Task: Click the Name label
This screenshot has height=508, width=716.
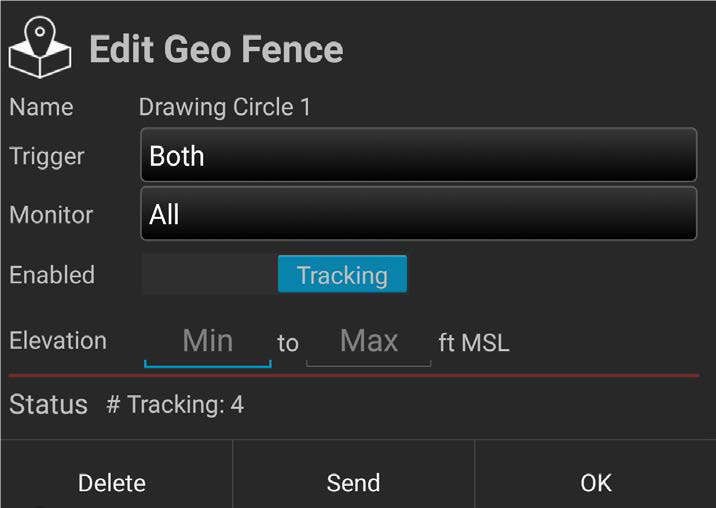Action: click(41, 107)
